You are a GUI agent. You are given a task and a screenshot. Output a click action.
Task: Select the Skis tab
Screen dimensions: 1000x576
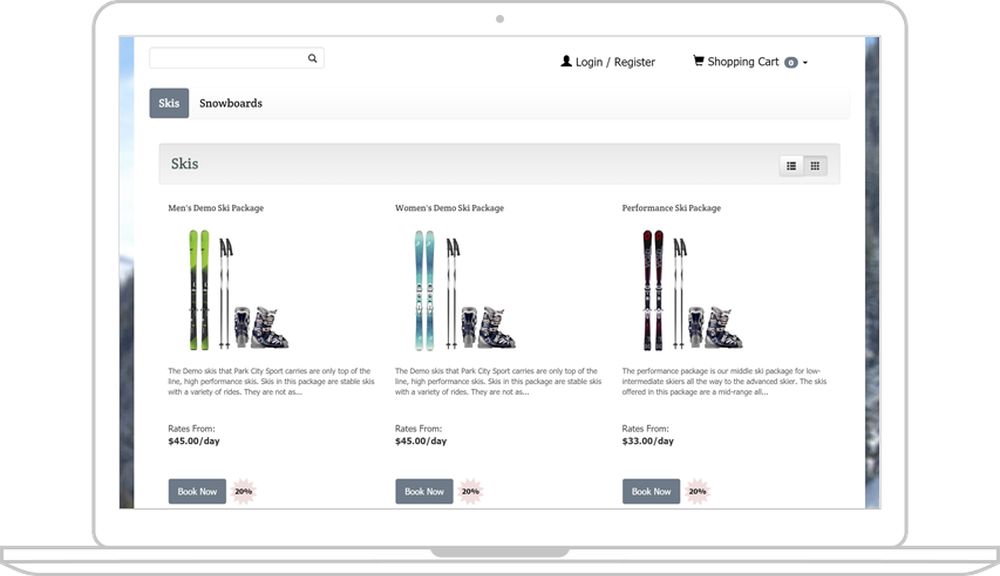click(169, 102)
